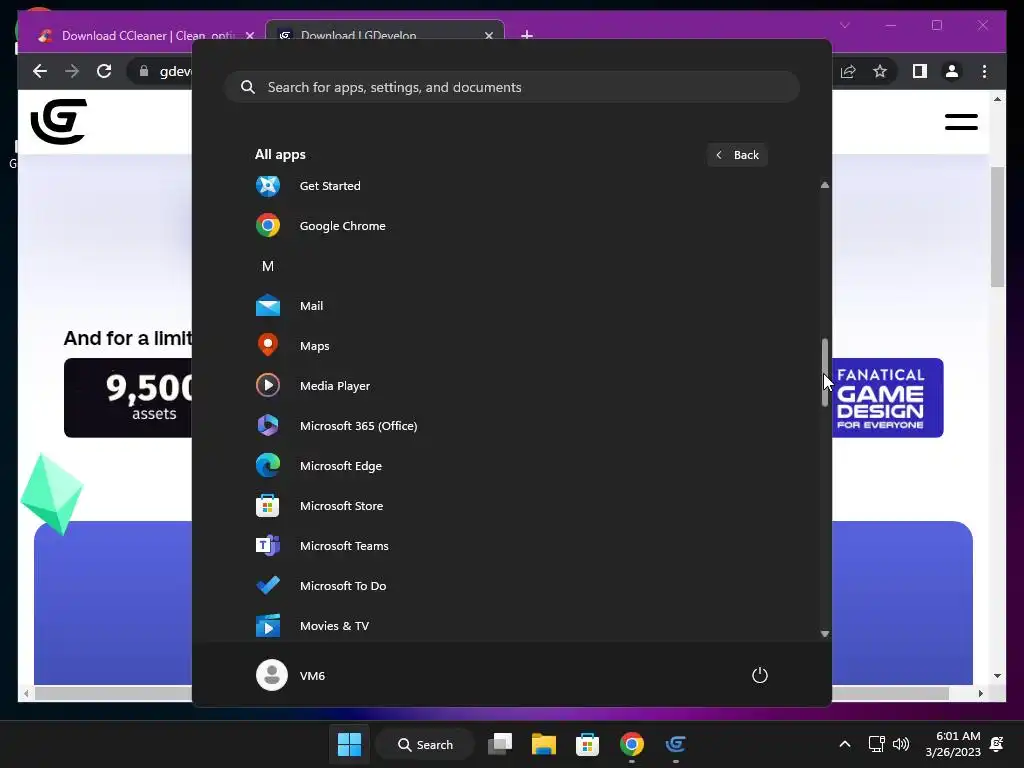Open Chrome side panel icon
This screenshot has height=768, width=1024.
(x=920, y=71)
